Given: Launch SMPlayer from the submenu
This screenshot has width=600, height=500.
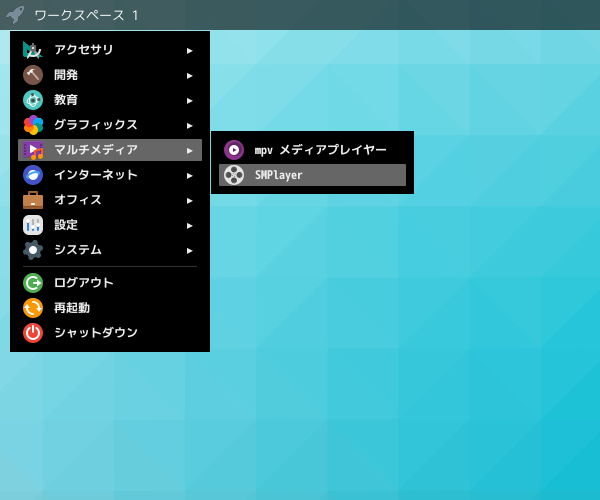Looking at the screenshot, I should 312,175.
